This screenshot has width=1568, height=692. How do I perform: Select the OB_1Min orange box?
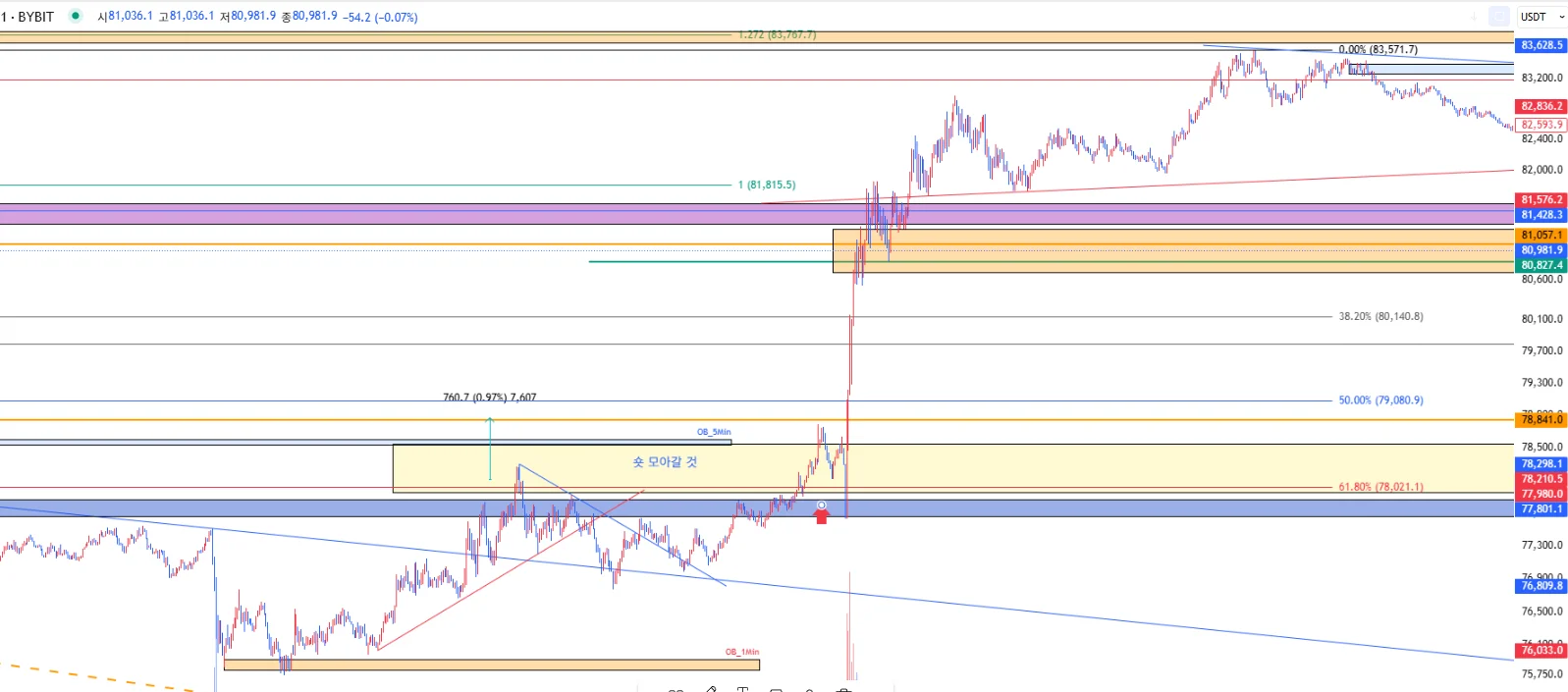pyautogui.click(x=492, y=665)
